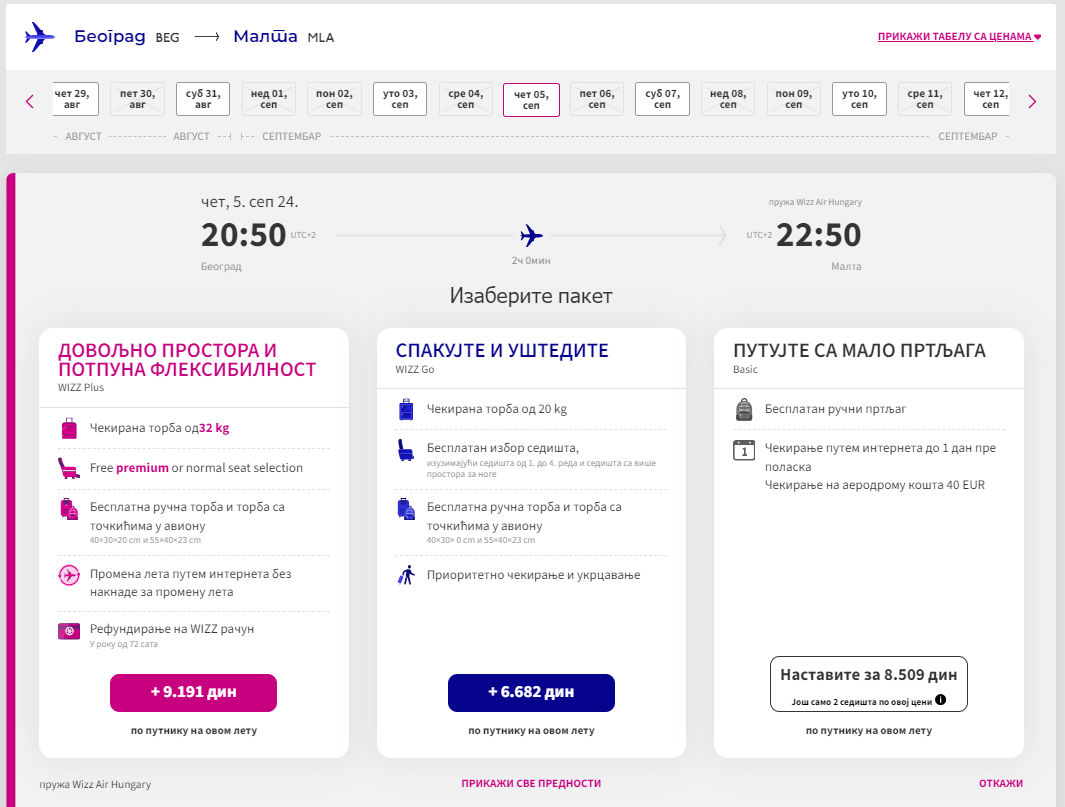Click 'Free premium or normal seat selection' text
This screenshot has width=1065, height=807.
(x=196, y=468)
